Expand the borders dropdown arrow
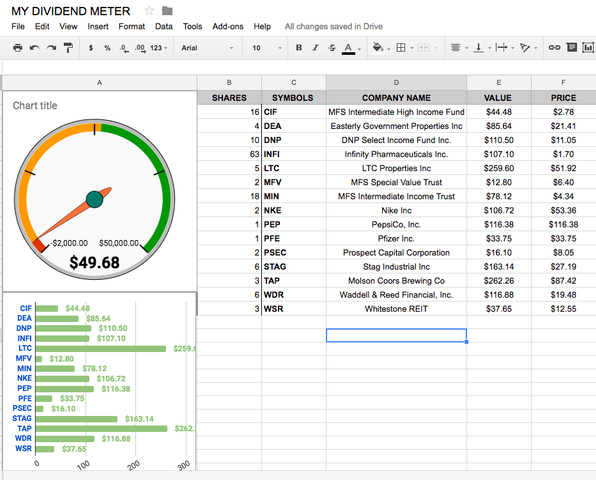This screenshot has height=480, width=596. tap(412, 48)
